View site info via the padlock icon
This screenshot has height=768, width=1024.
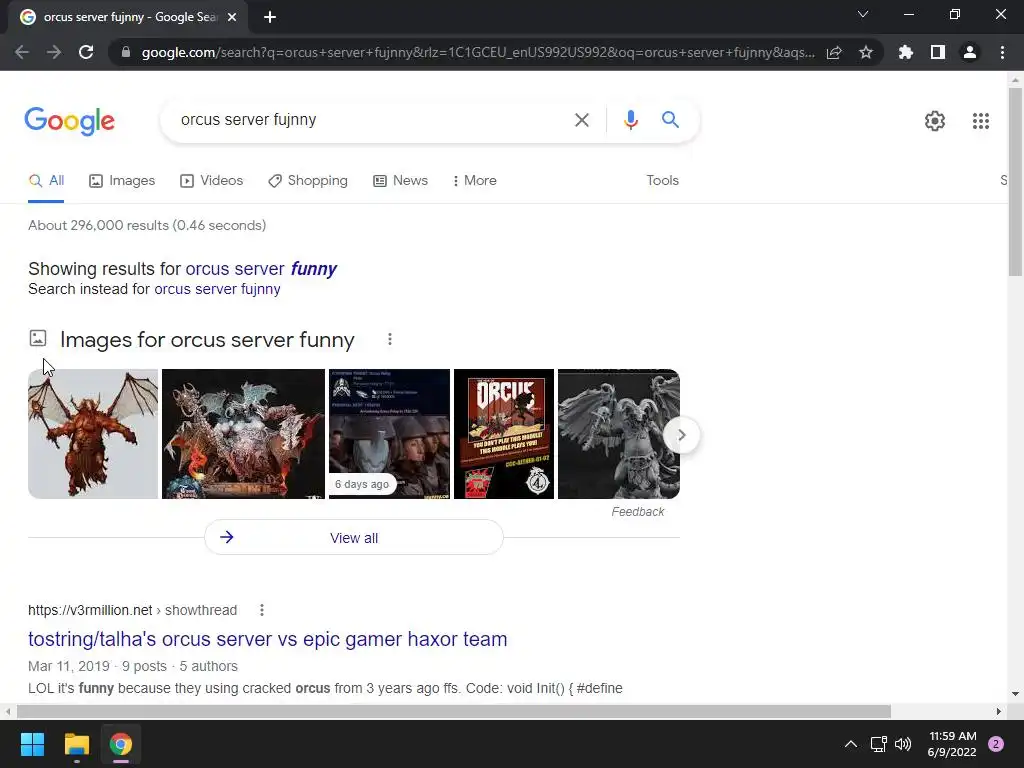tap(126, 52)
